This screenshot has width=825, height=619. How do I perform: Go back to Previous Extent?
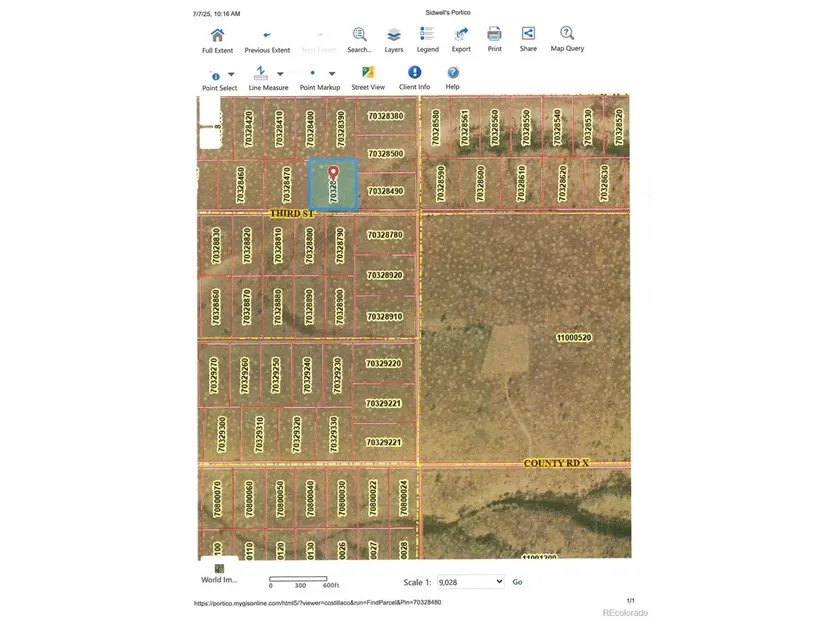(267, 36)
